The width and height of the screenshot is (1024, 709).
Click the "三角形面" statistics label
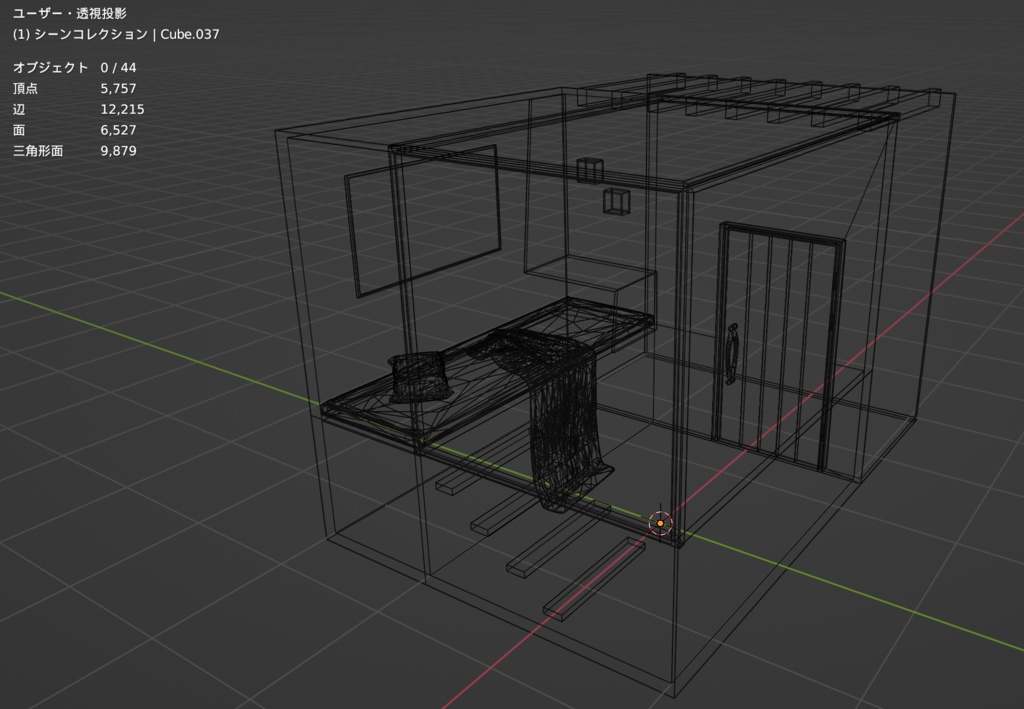click(38, 151)
